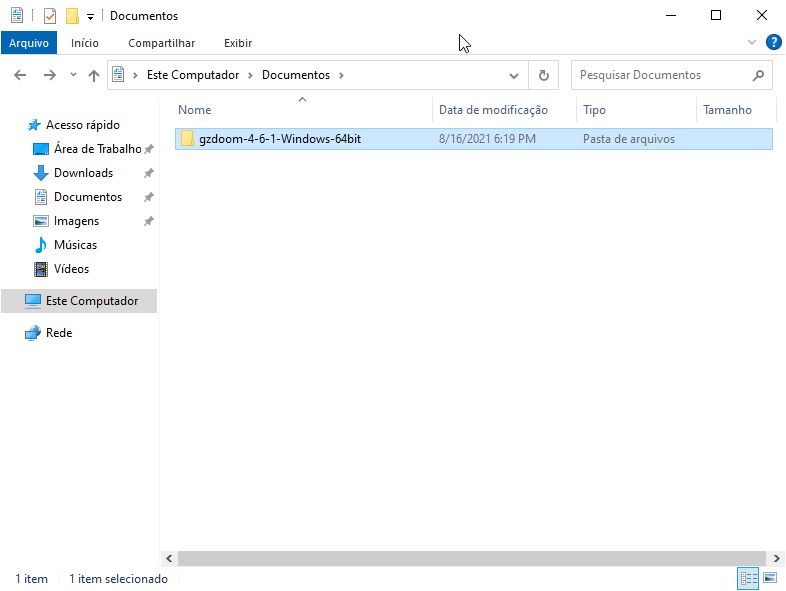
Task: Select Rede in navigation pane
Action: [x=59, y=333]
